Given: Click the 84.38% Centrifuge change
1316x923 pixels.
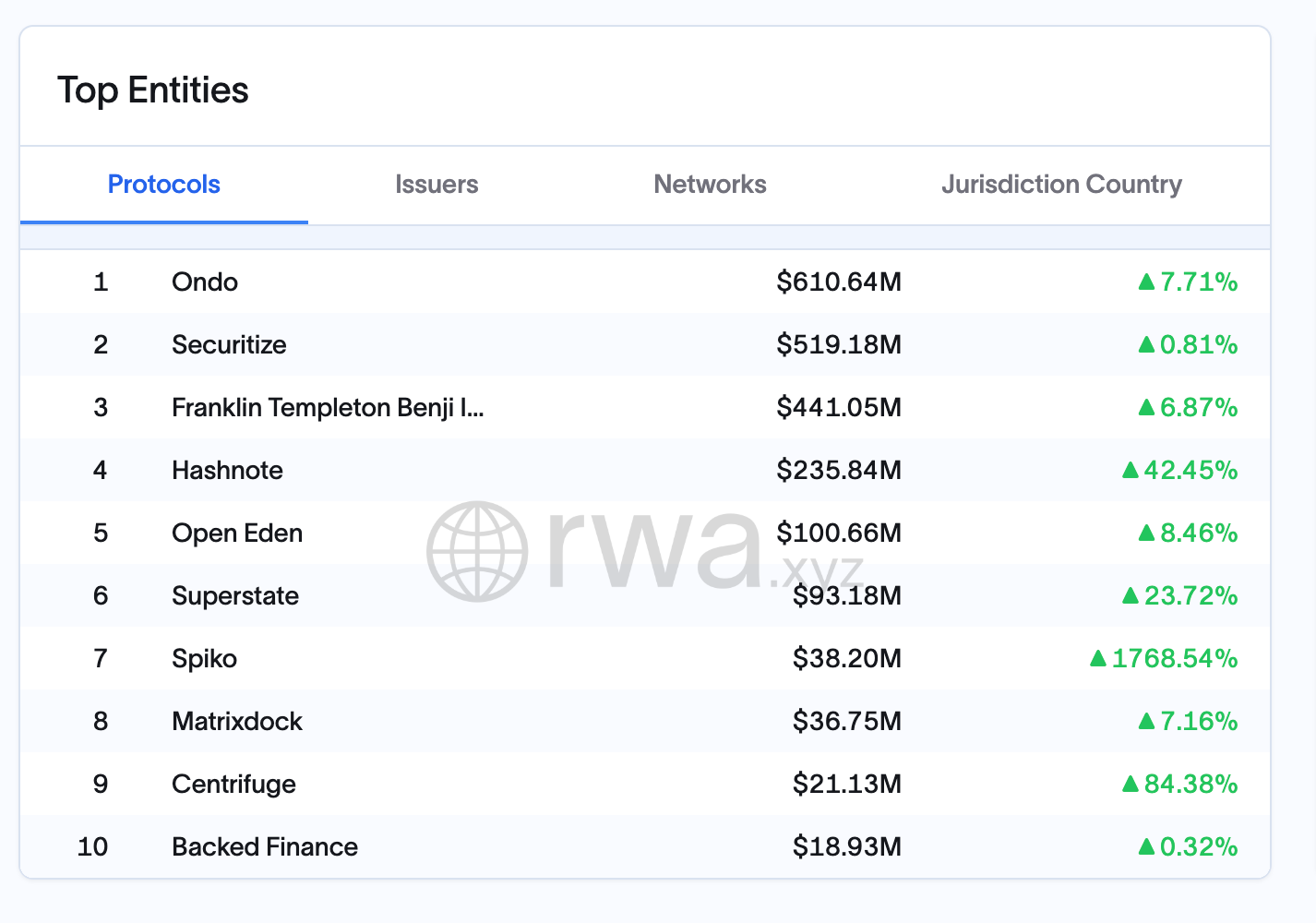Looking at the screenshot, I should (x=1190, y=785).
